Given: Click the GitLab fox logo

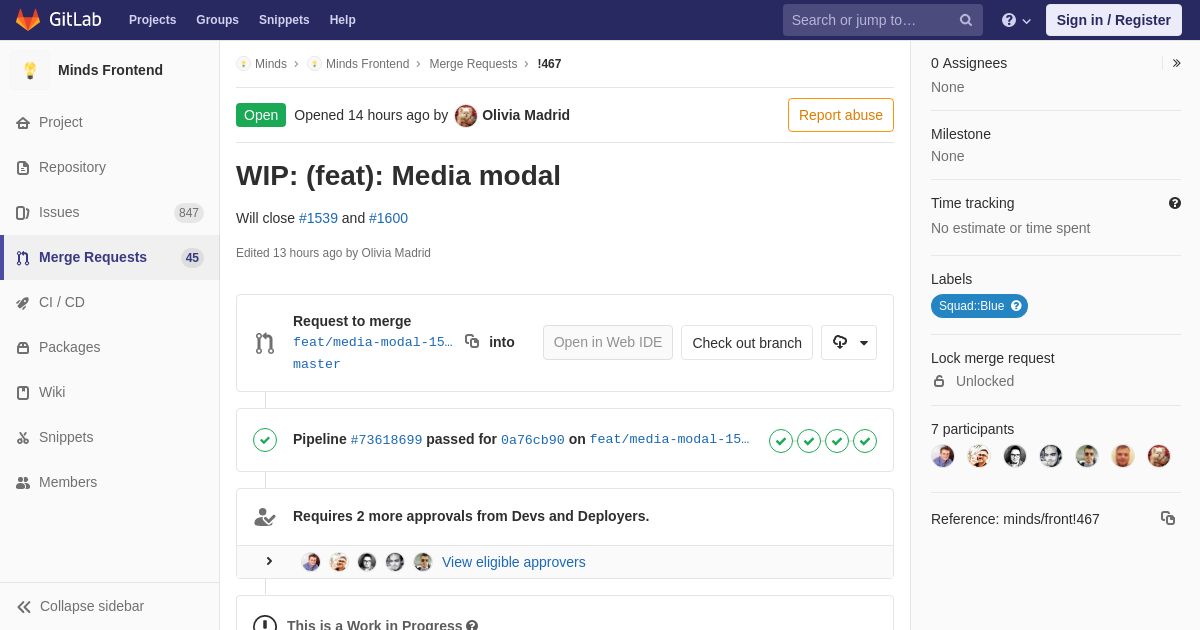Looking at the screenshot, I should coord(28,20).
